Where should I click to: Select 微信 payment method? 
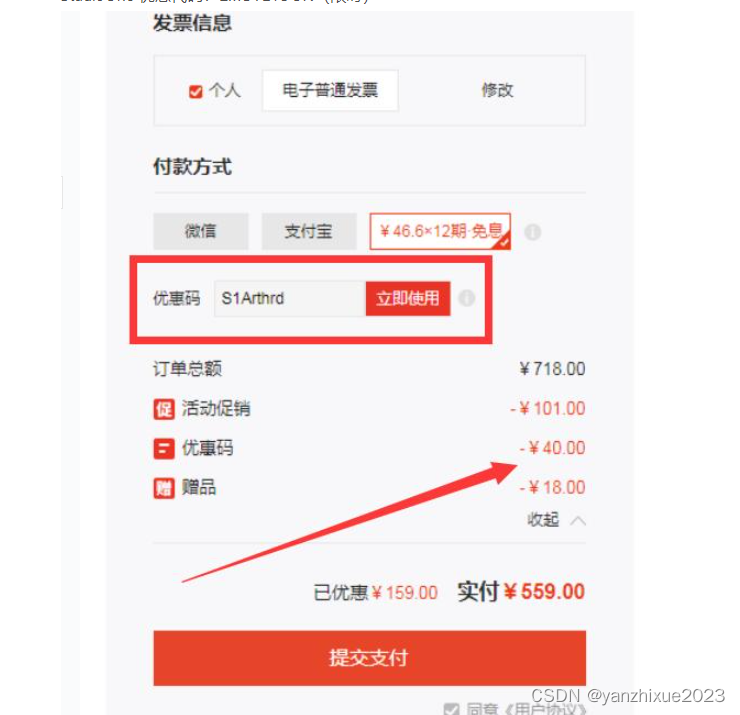[x=201, y=231]
